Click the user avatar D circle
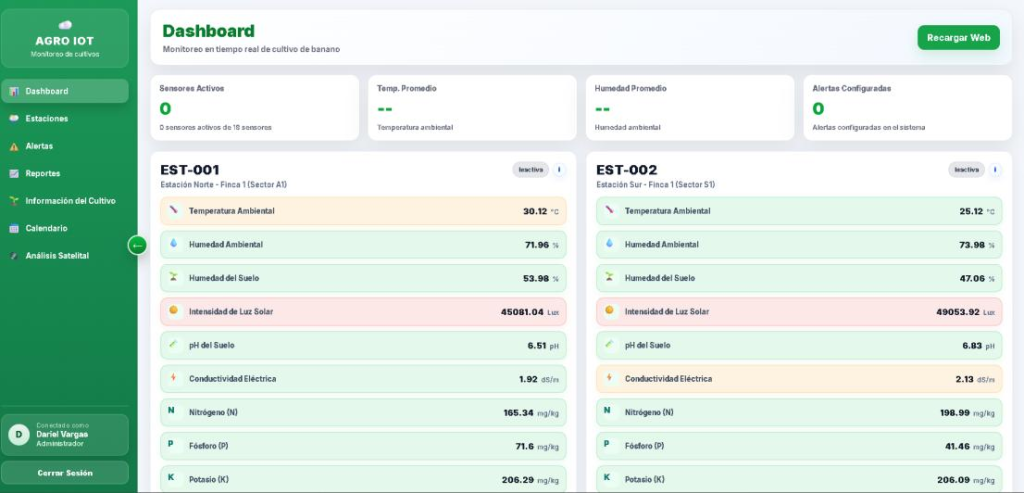 18,434
